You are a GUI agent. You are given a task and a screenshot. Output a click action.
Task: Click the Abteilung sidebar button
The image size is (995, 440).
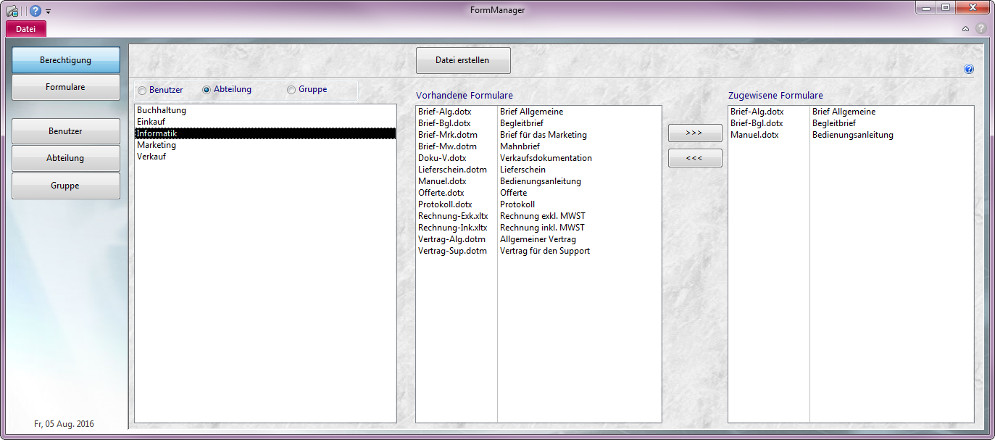(x=66, y=158)
